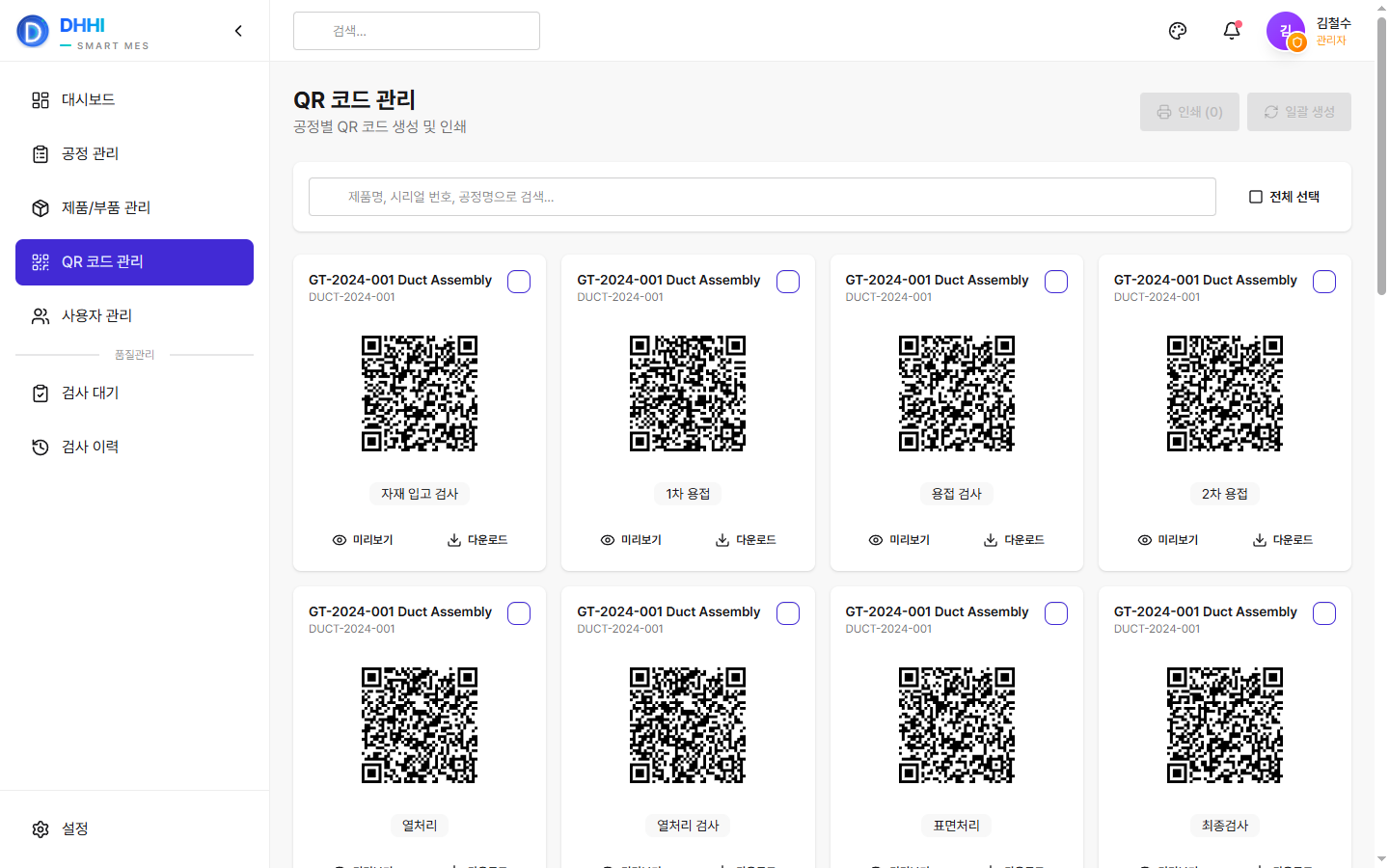This screenshot has width=1389, height=868.
Task: Select the 자재 입고 검사 card checkbox
Action: tap(519, 282)
